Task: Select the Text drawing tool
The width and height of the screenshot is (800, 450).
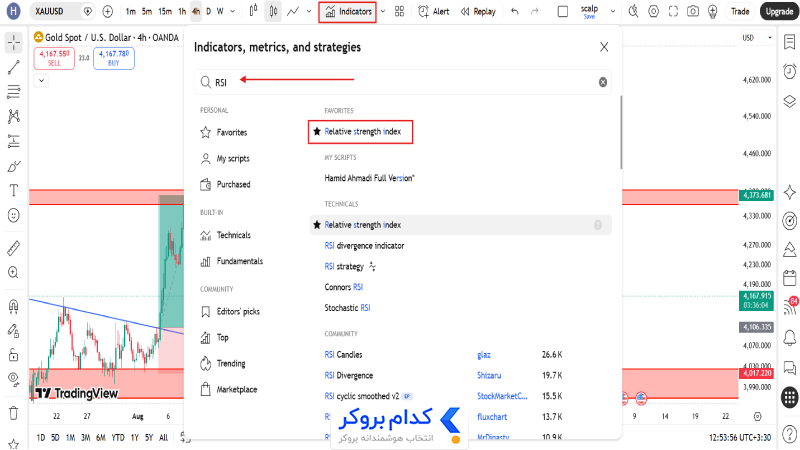Action: tap(14, 190)
